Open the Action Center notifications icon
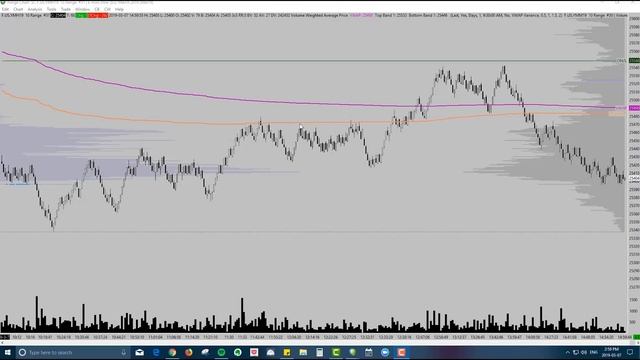Image resolution: width=640 pixels, height=360 pixels. point(630,352)
